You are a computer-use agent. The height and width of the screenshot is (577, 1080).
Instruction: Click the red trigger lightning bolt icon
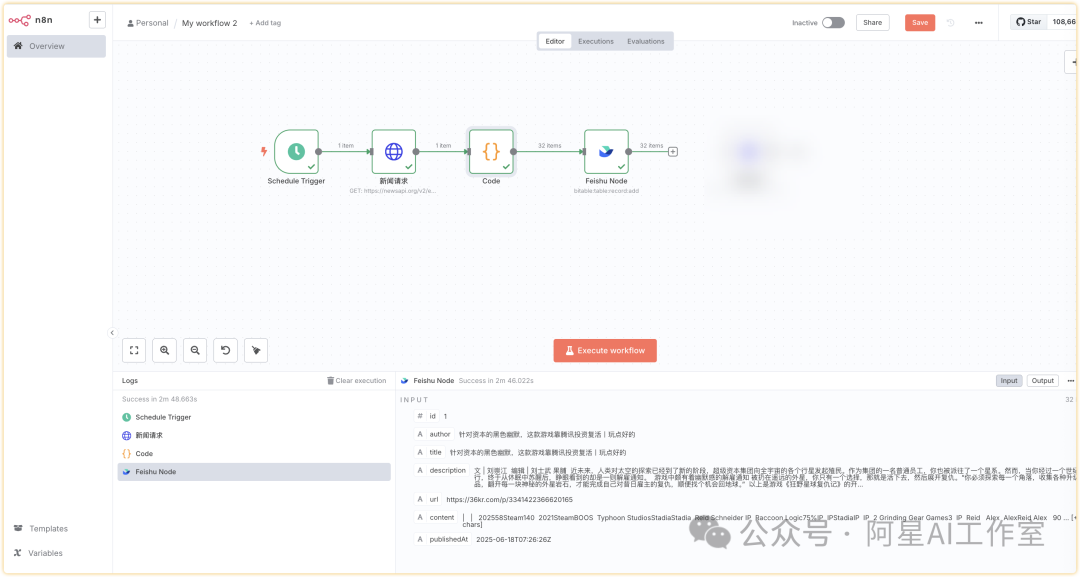pos(264,151)
